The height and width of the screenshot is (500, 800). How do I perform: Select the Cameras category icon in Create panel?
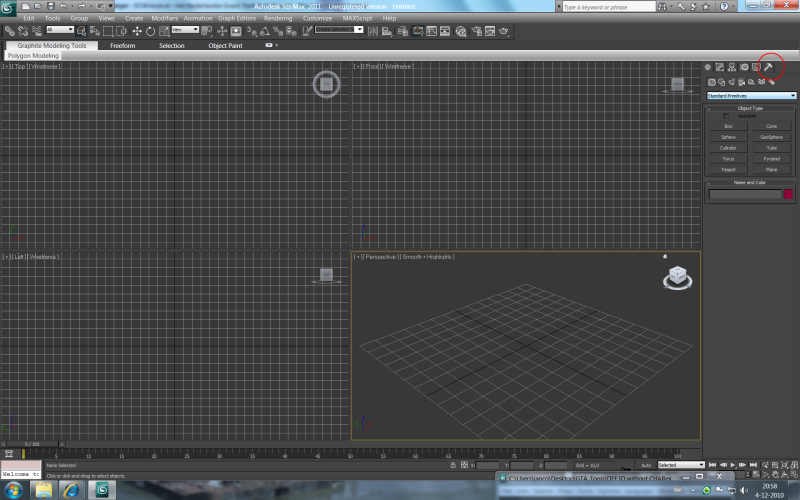pos(741,82)
